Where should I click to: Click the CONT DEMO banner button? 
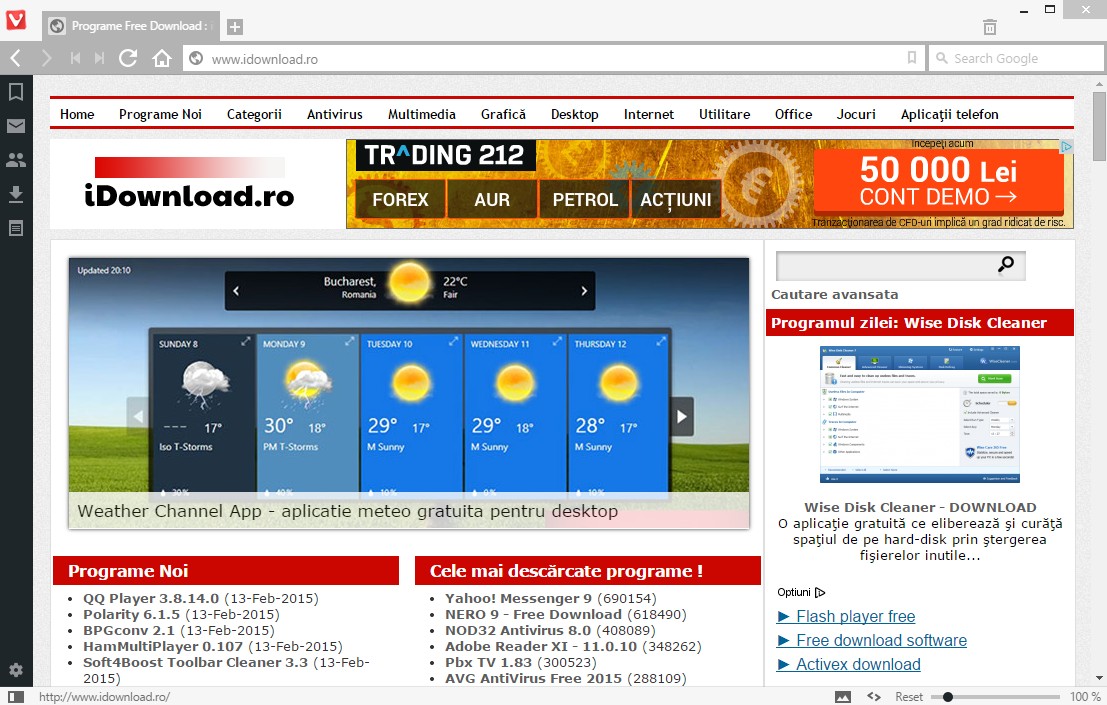pyautogui.click(x=938, y=182)
